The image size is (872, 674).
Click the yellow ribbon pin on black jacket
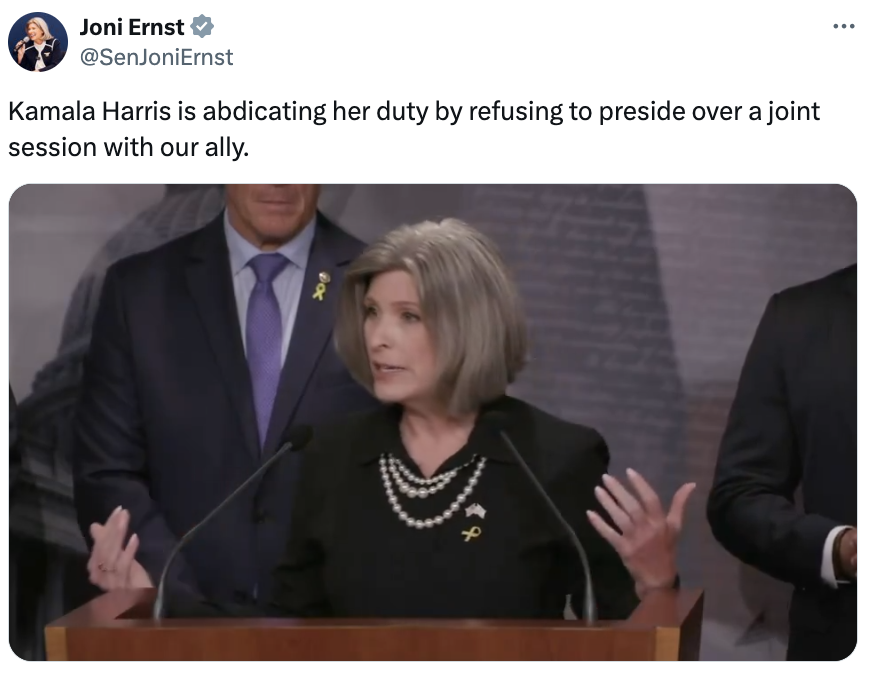[x=471, y=534]
